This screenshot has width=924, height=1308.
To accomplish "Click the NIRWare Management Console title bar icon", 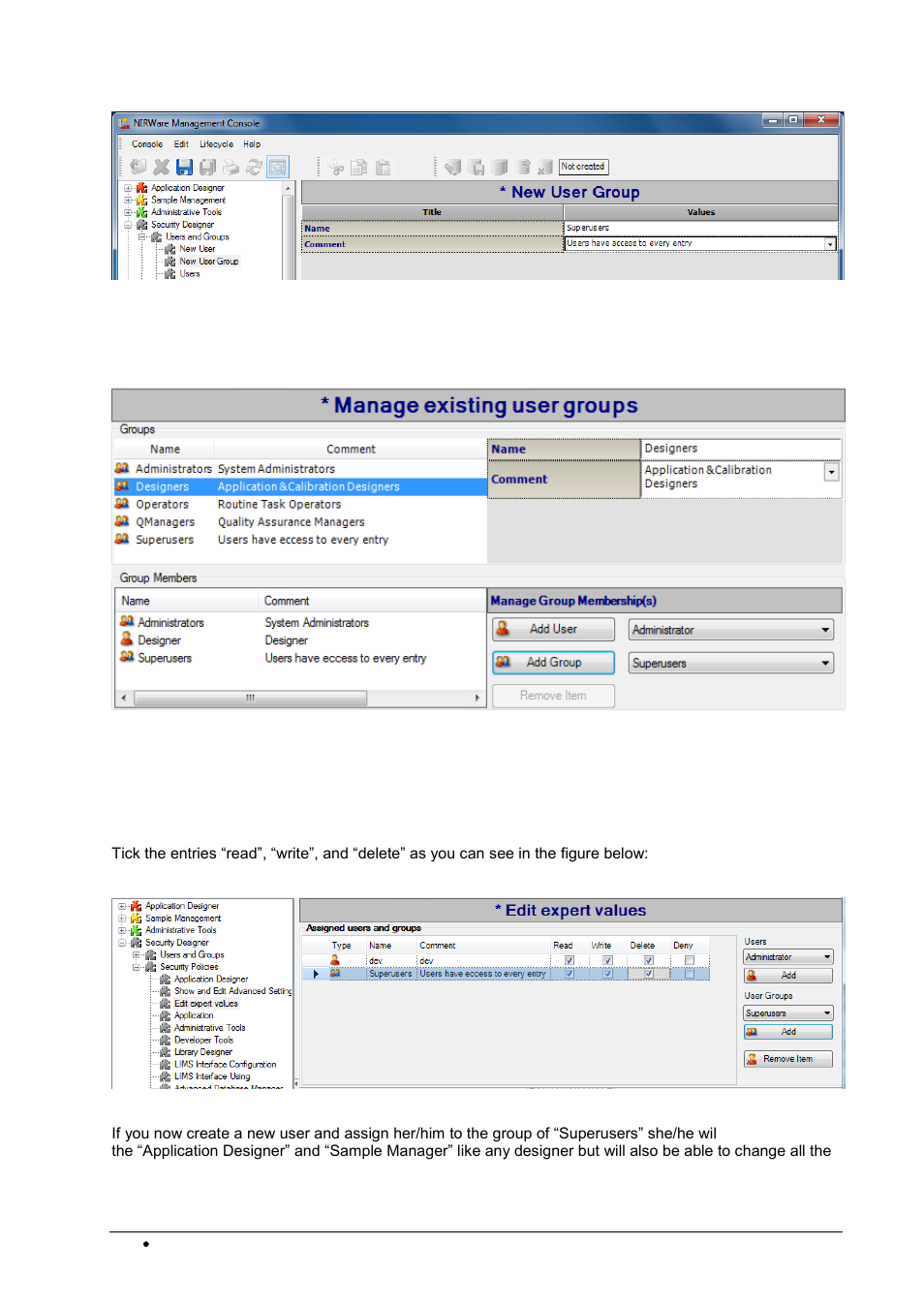I will (124, 123).
